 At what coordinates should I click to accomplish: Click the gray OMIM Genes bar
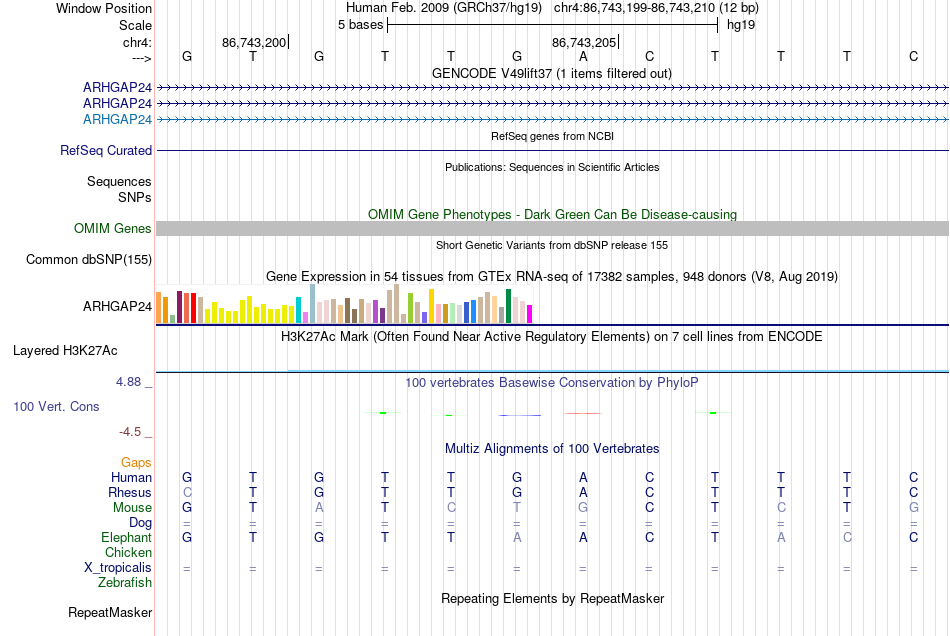point(552,228)
